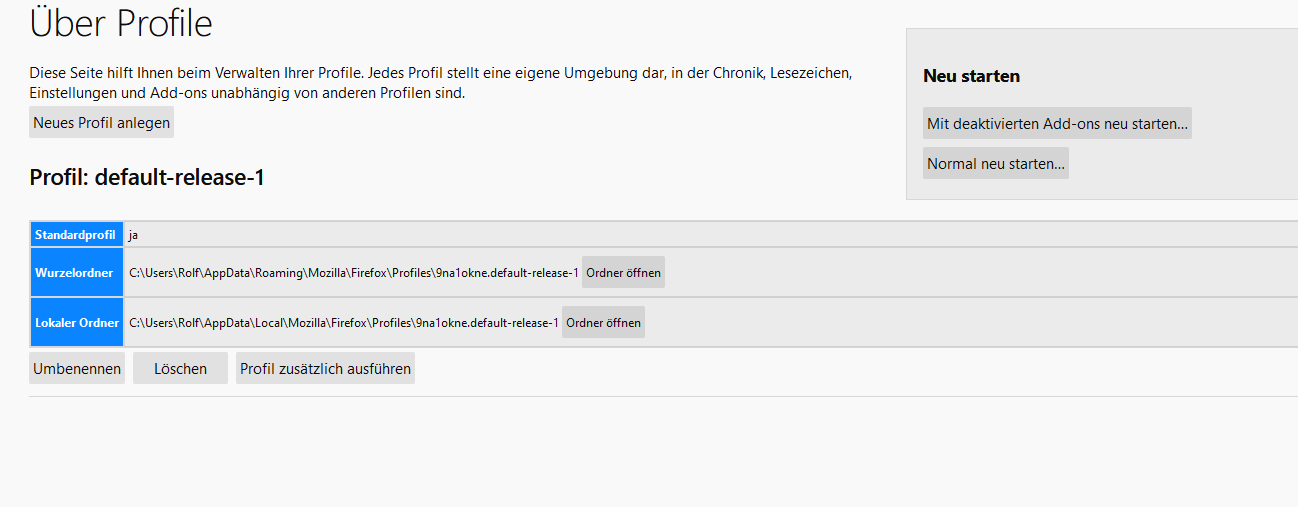Click the Neues Profil anlegen button
The width and height of the screenshot is (1298, 507).
tap(101, 123)
